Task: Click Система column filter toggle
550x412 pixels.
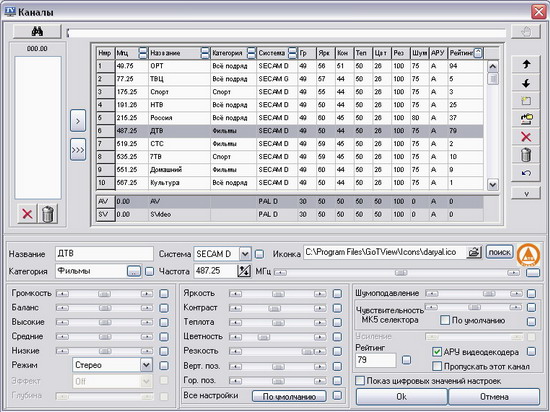Action: click(x=292, y=53)
